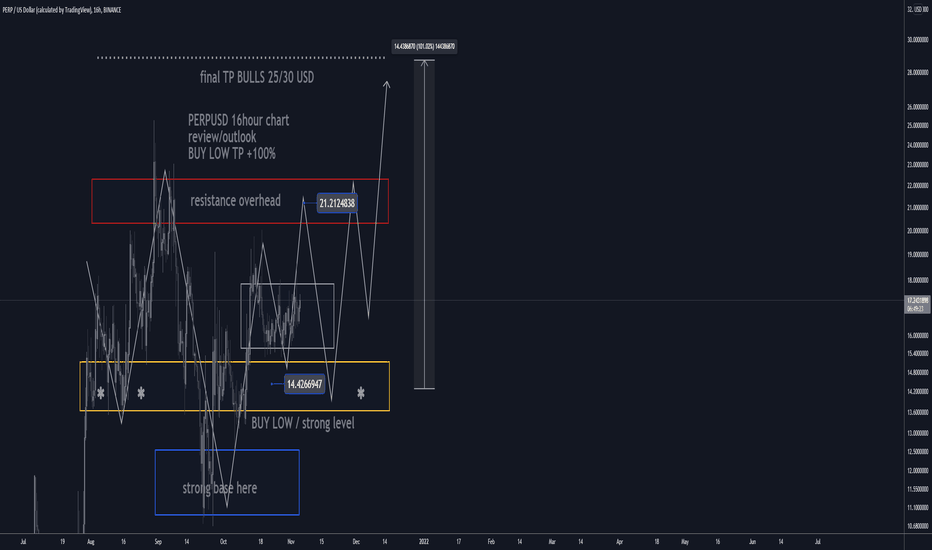This screenshot has height=550, width=932.
Task: Click the 'BUY LOW / strong level' text
Action: [x=303, y=423]
